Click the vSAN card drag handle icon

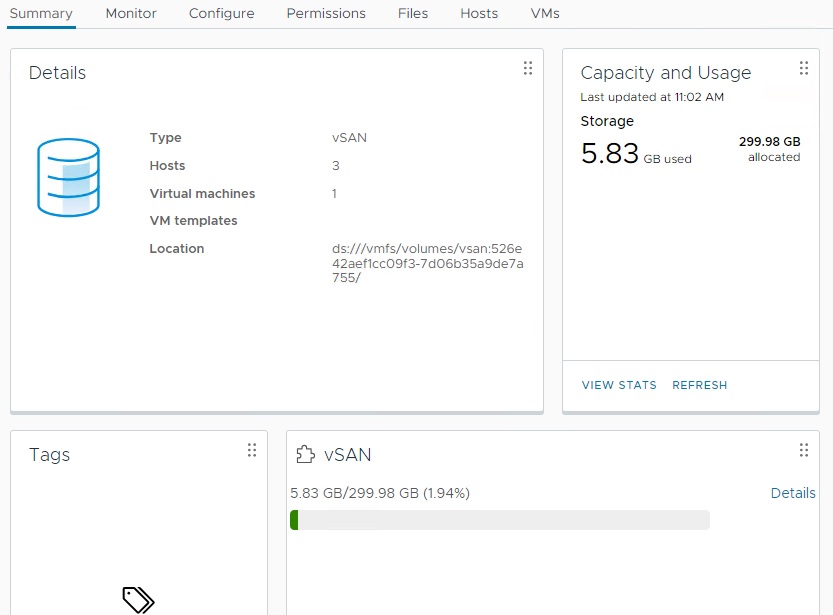tap(804, 450)
